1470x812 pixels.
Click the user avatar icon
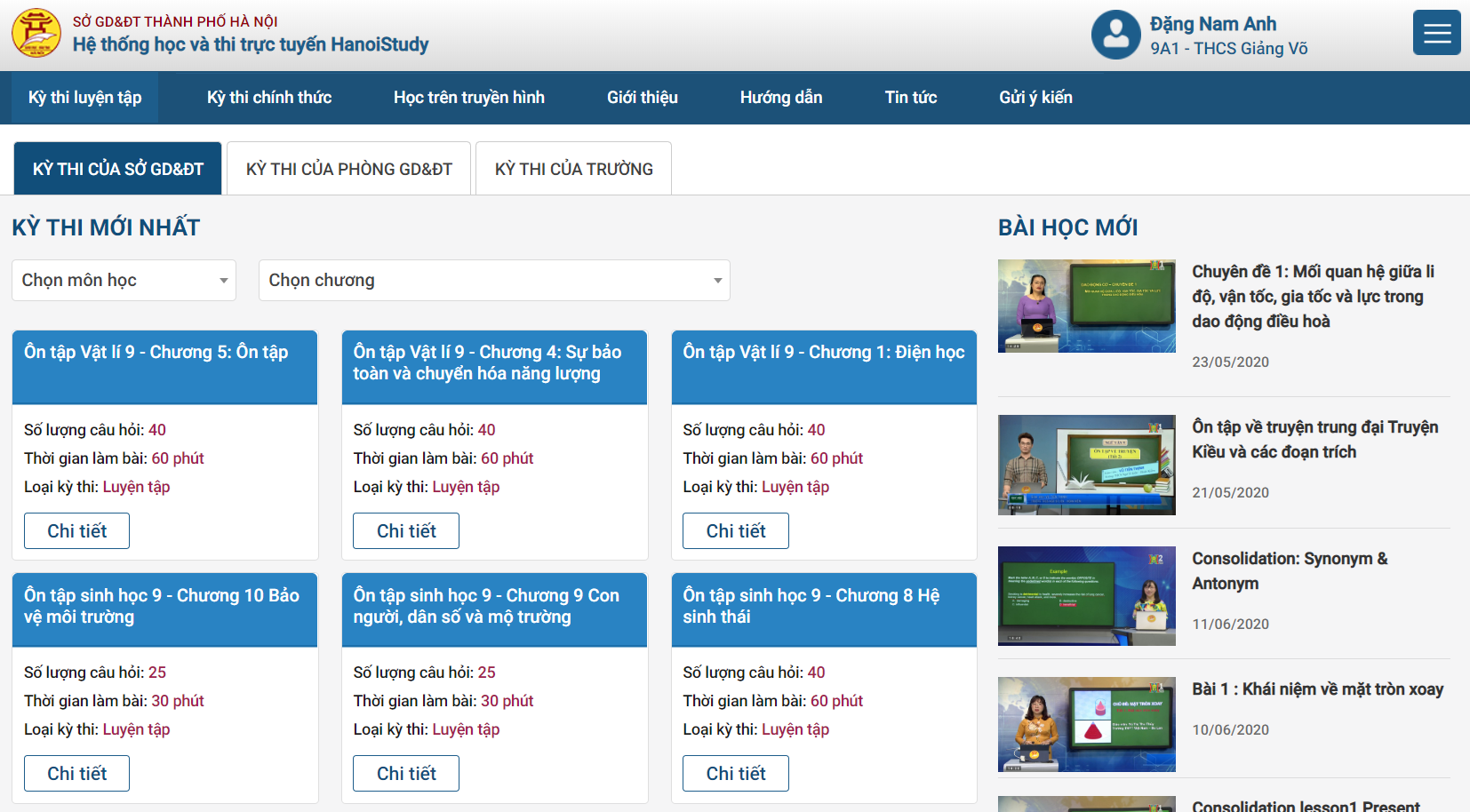point(1116,35)
